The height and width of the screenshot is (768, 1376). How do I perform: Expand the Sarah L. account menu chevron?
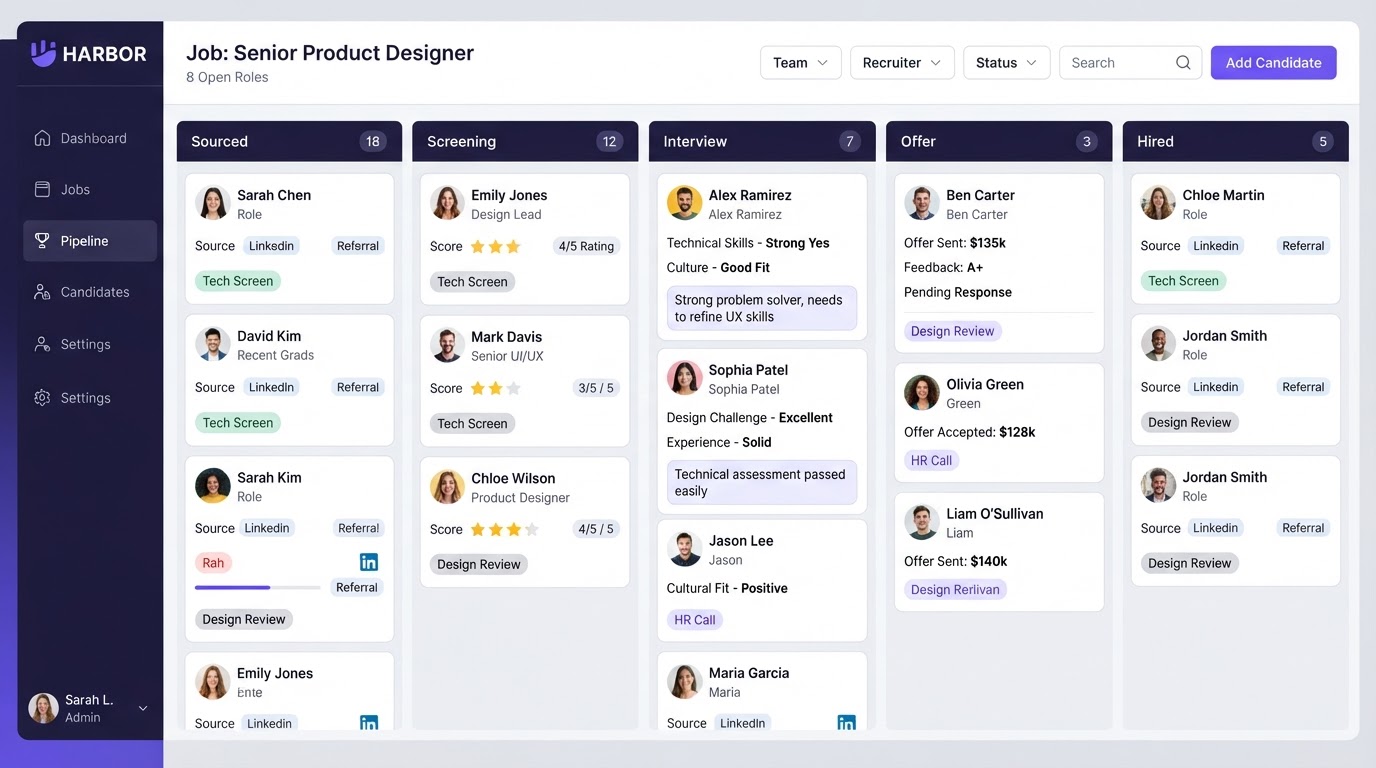[x=143, y=708]
